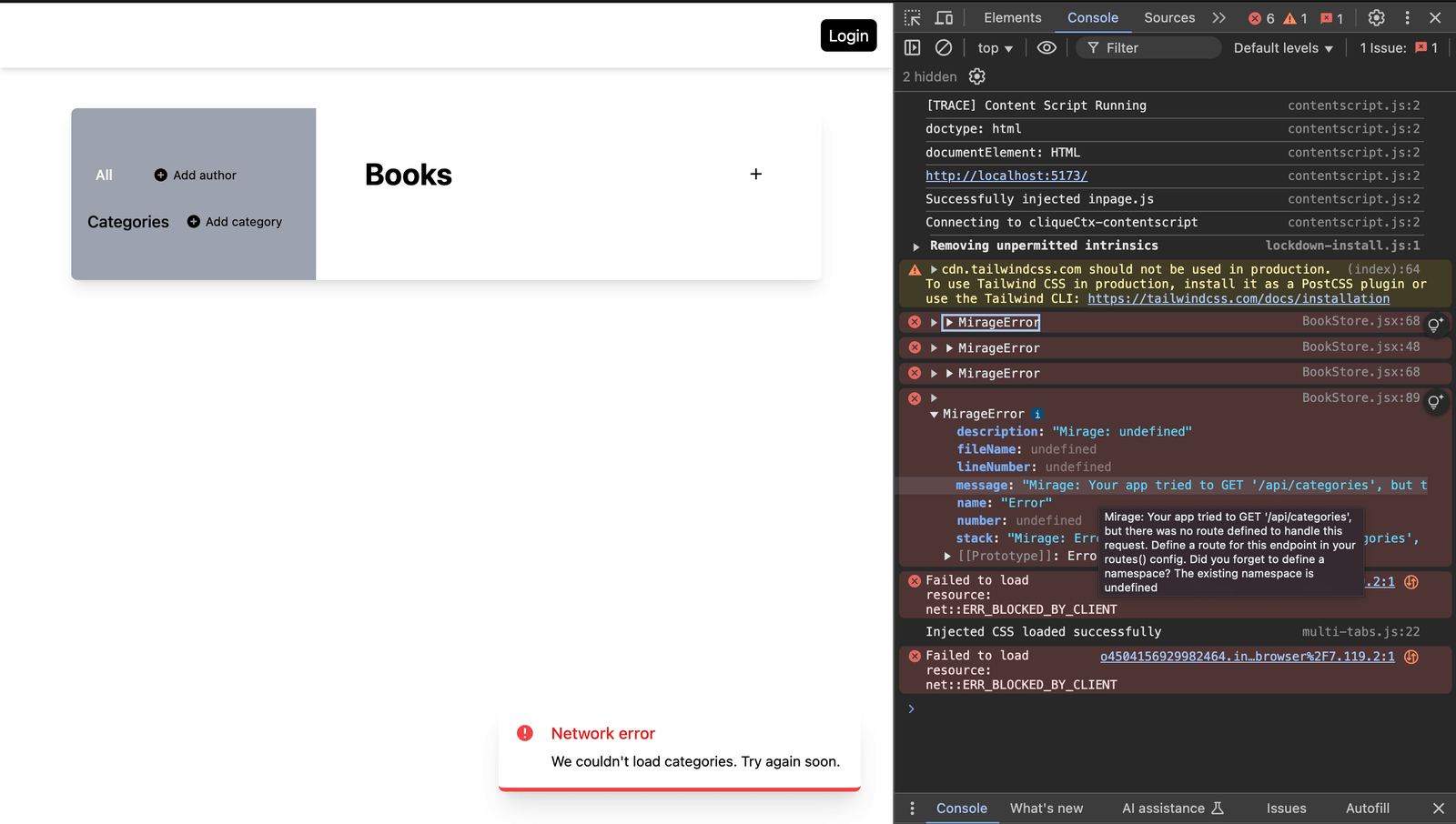Viewport: 1456px width, 824px height.
Task: Expand the MirageError at BookStore.jsx:48
Action: tap(934, 347)
